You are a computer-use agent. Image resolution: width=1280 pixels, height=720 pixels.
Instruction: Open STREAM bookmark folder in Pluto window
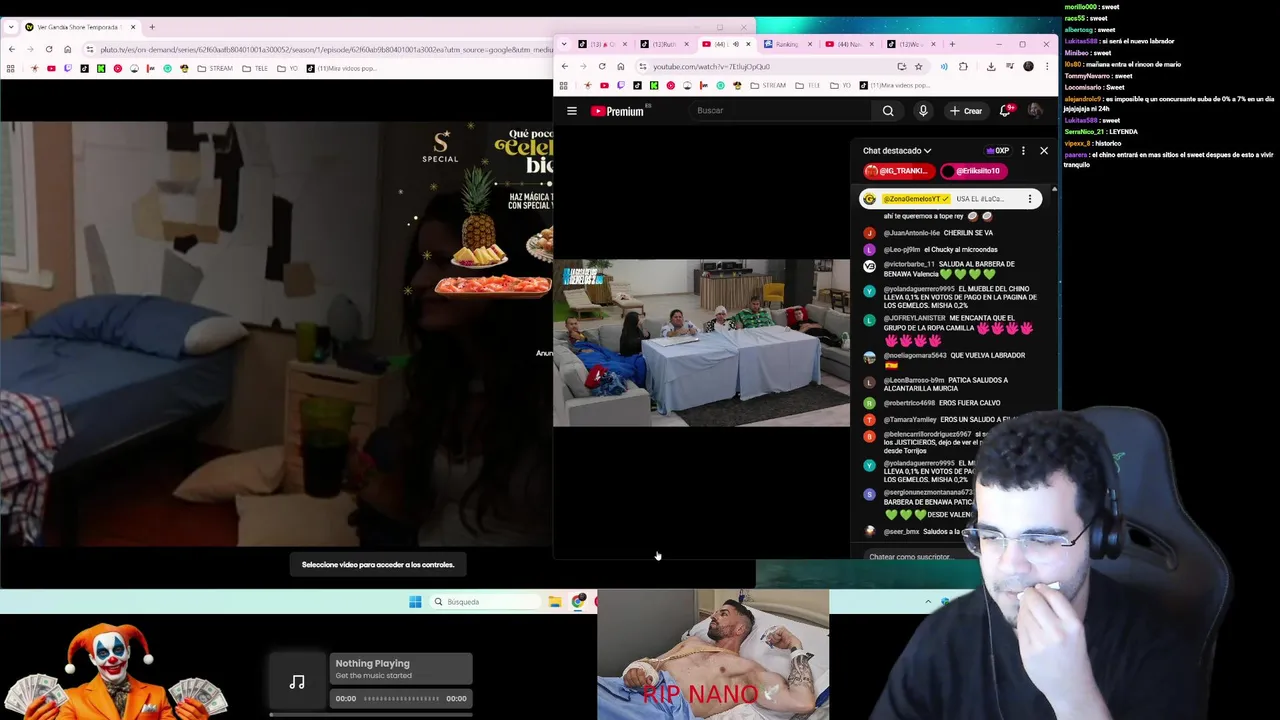(x=215, y=69)
